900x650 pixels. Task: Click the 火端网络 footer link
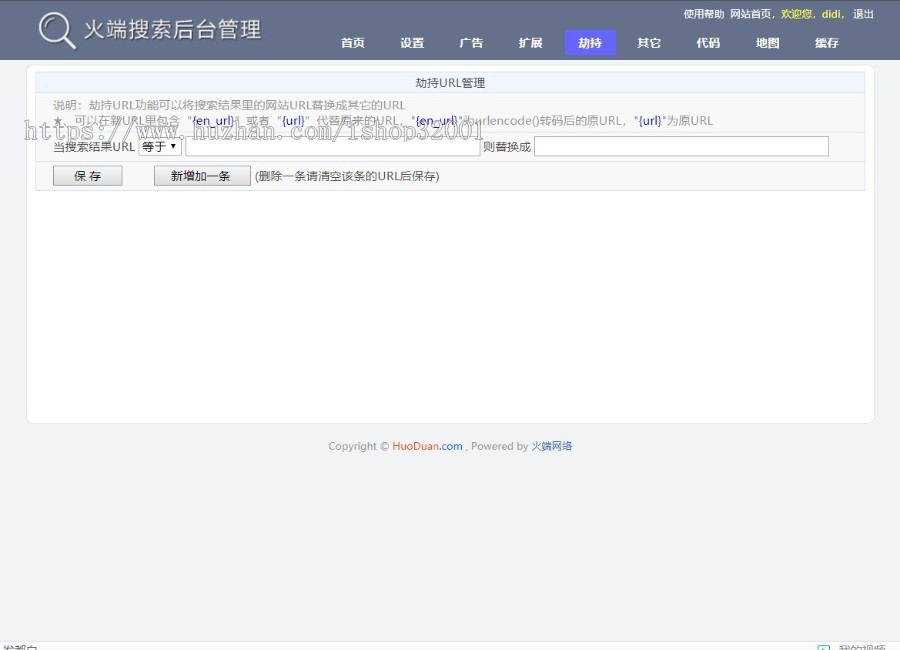click(551, 446)
